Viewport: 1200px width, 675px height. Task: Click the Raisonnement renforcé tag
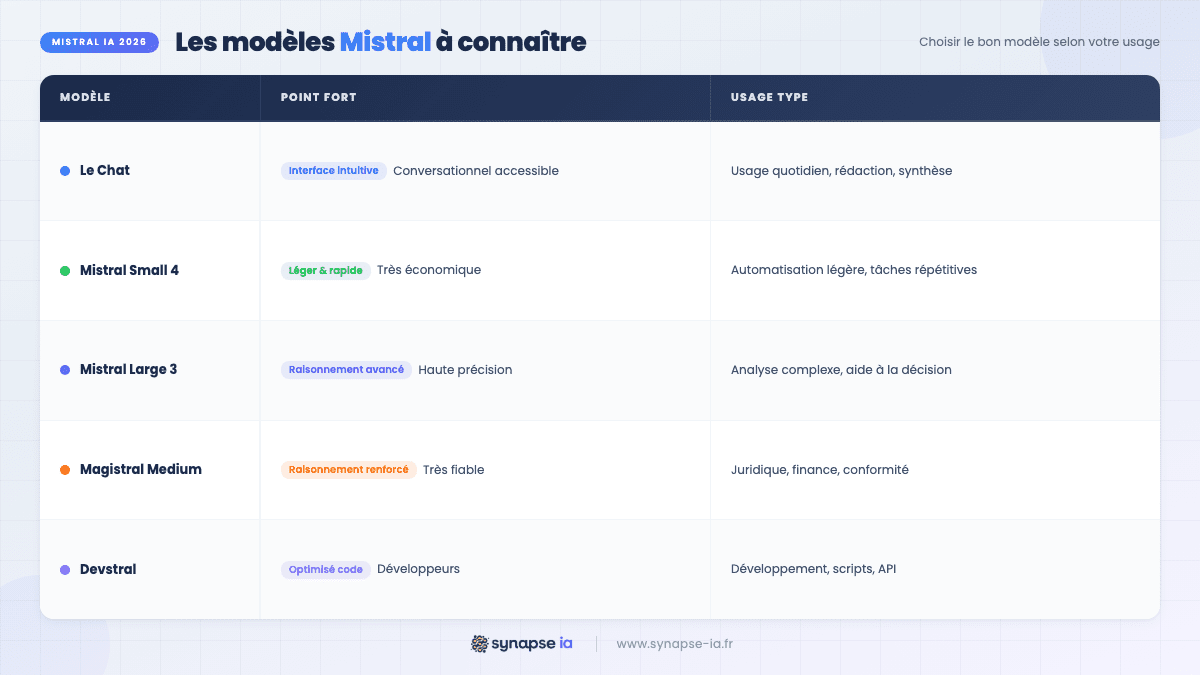point(348,470)
